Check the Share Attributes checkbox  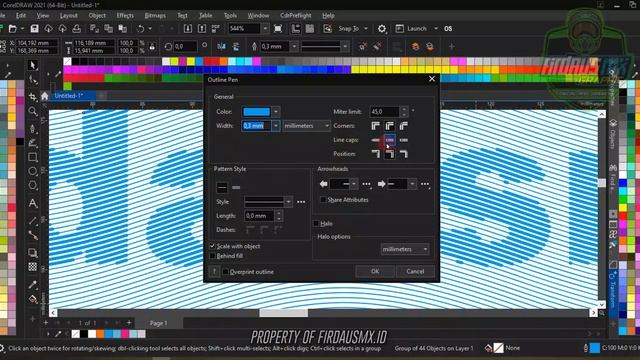point(323,200)
